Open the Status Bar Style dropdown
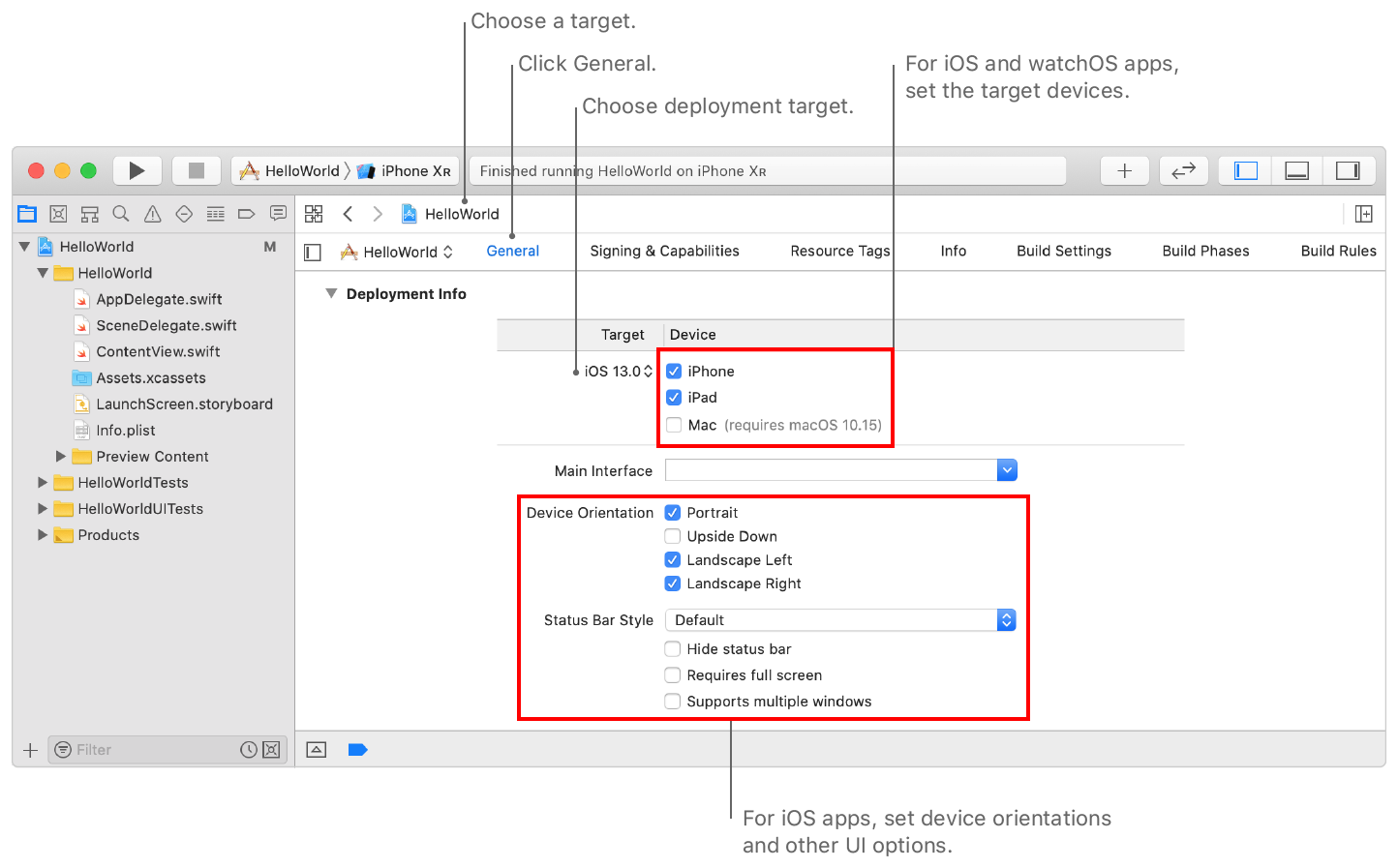 tap(840, 620)
